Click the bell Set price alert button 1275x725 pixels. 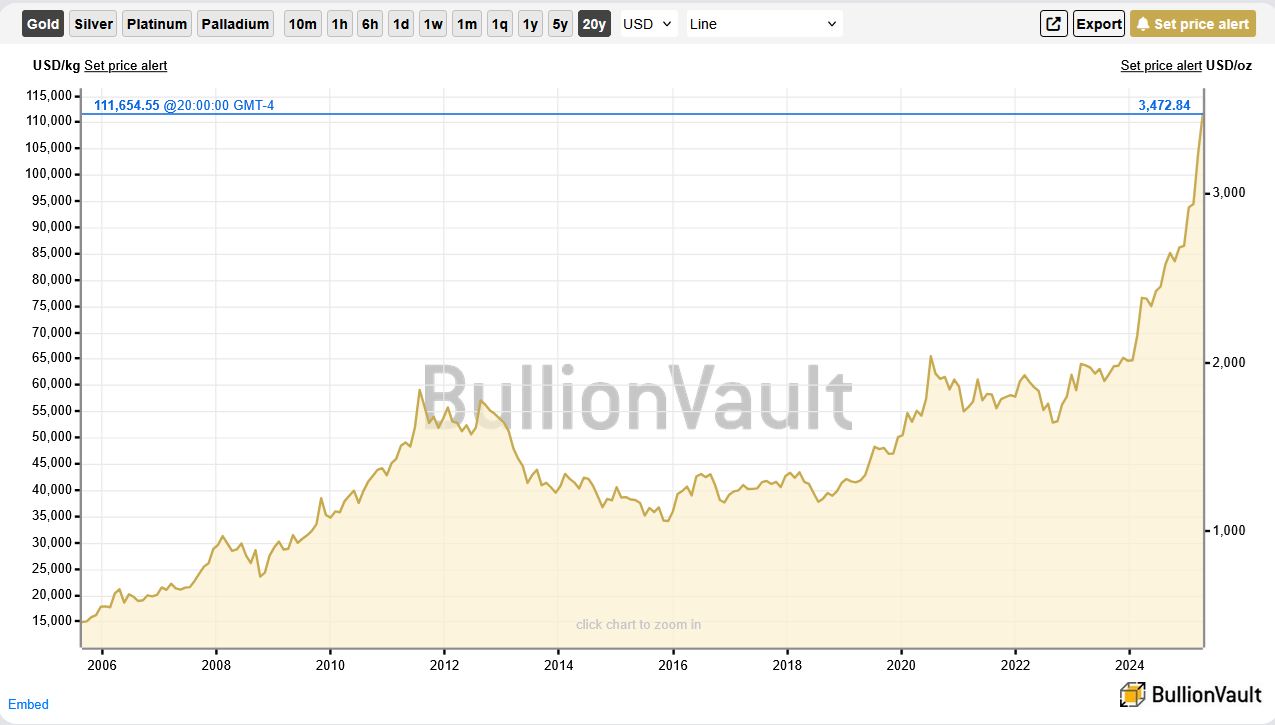tap(1192, 24)
